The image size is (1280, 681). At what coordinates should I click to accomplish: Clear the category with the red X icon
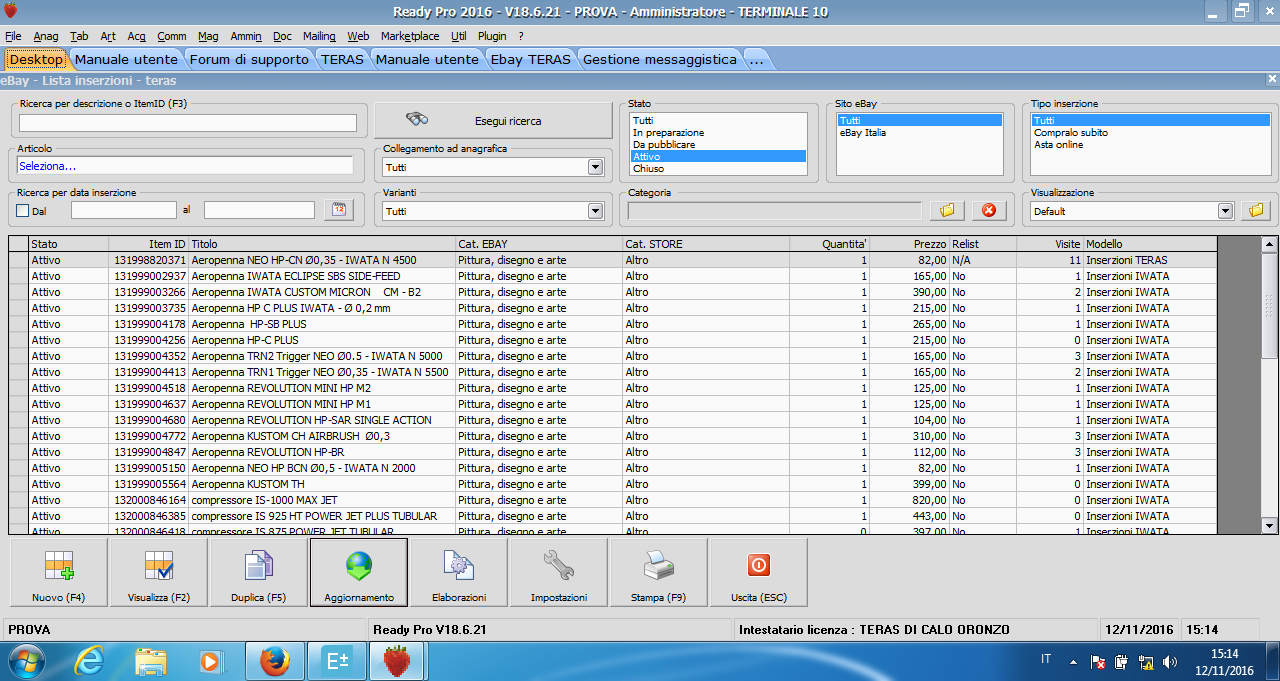[x=989, y=210]
